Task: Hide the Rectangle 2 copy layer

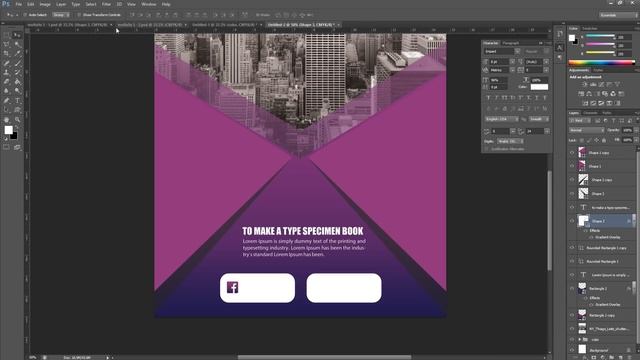Action: [x=571, y=315]
